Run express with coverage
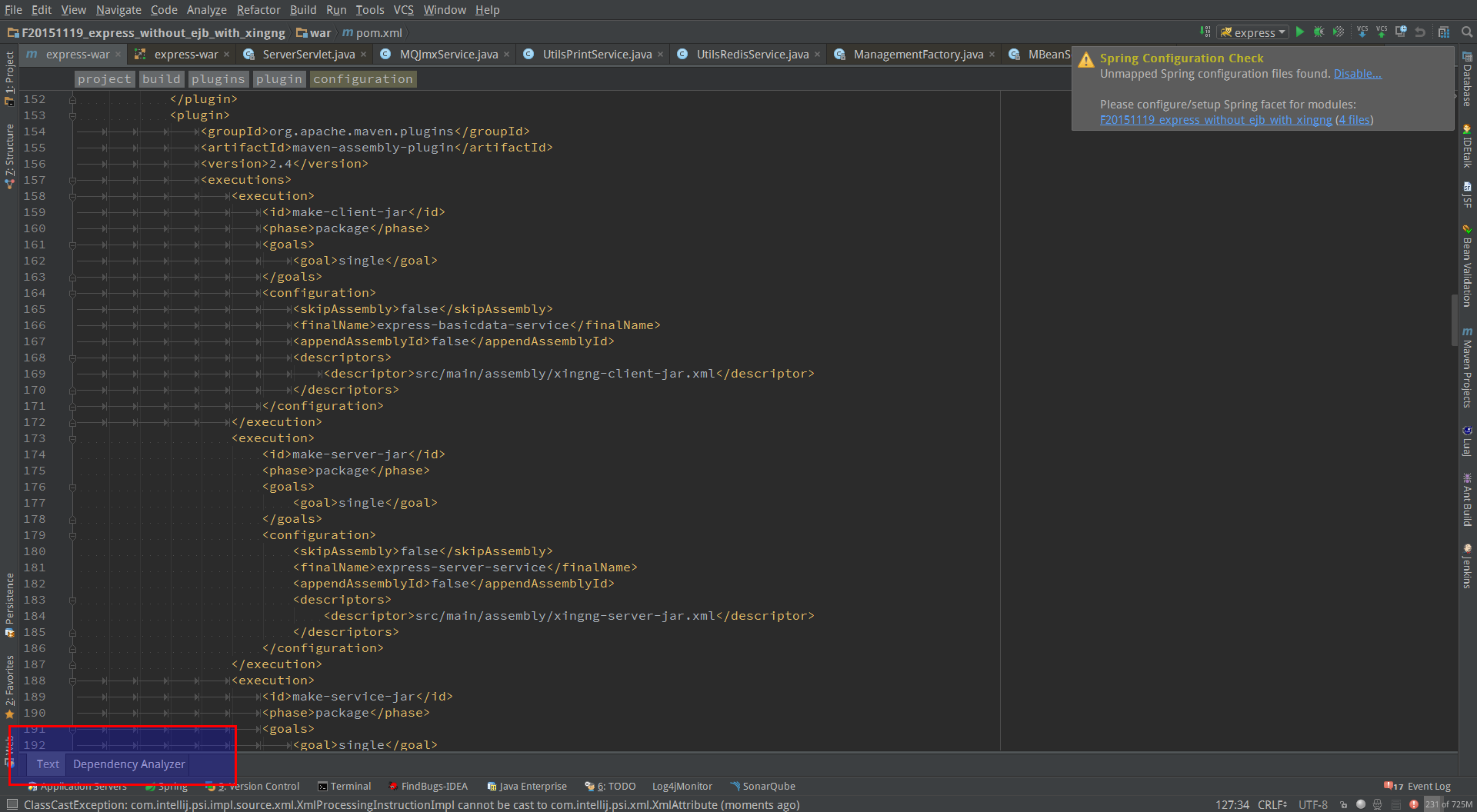The width and height of the screenshot is (1477, 812). 1339,32
